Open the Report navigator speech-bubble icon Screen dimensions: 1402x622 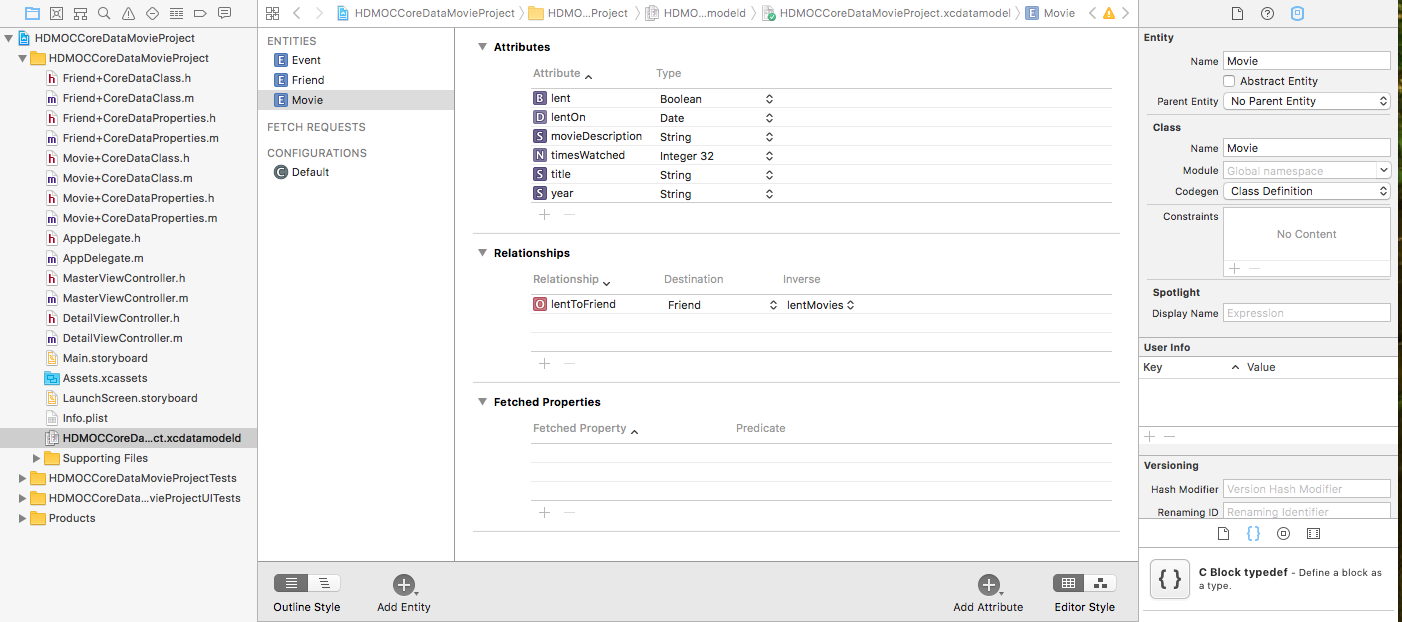[224, 13]
